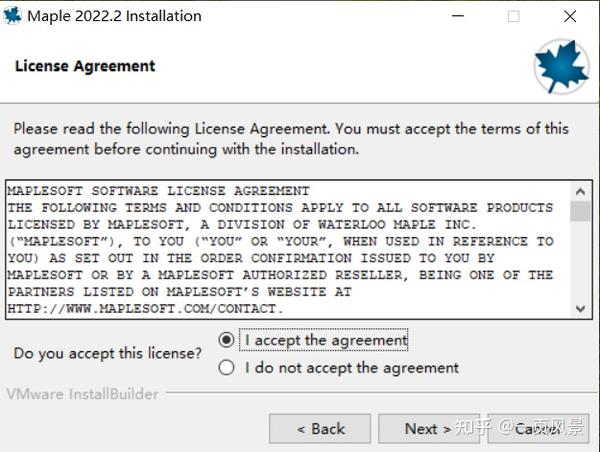This screenshot has width=600, height=452.
Task: Click the "License Agreement" heading
Action: click(x=85, y=66)
